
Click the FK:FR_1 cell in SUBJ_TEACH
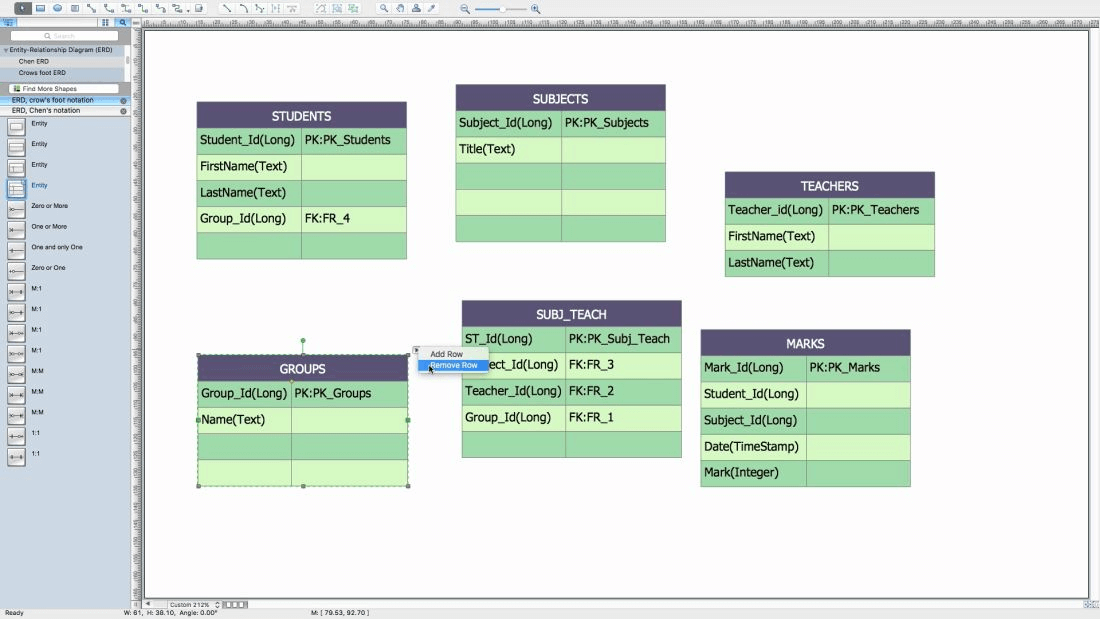click(623, 418)
